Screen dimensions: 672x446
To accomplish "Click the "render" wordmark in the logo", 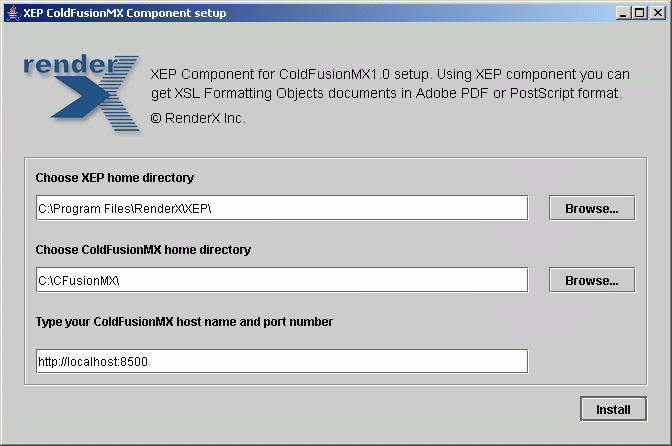I will tap(70, 65).
